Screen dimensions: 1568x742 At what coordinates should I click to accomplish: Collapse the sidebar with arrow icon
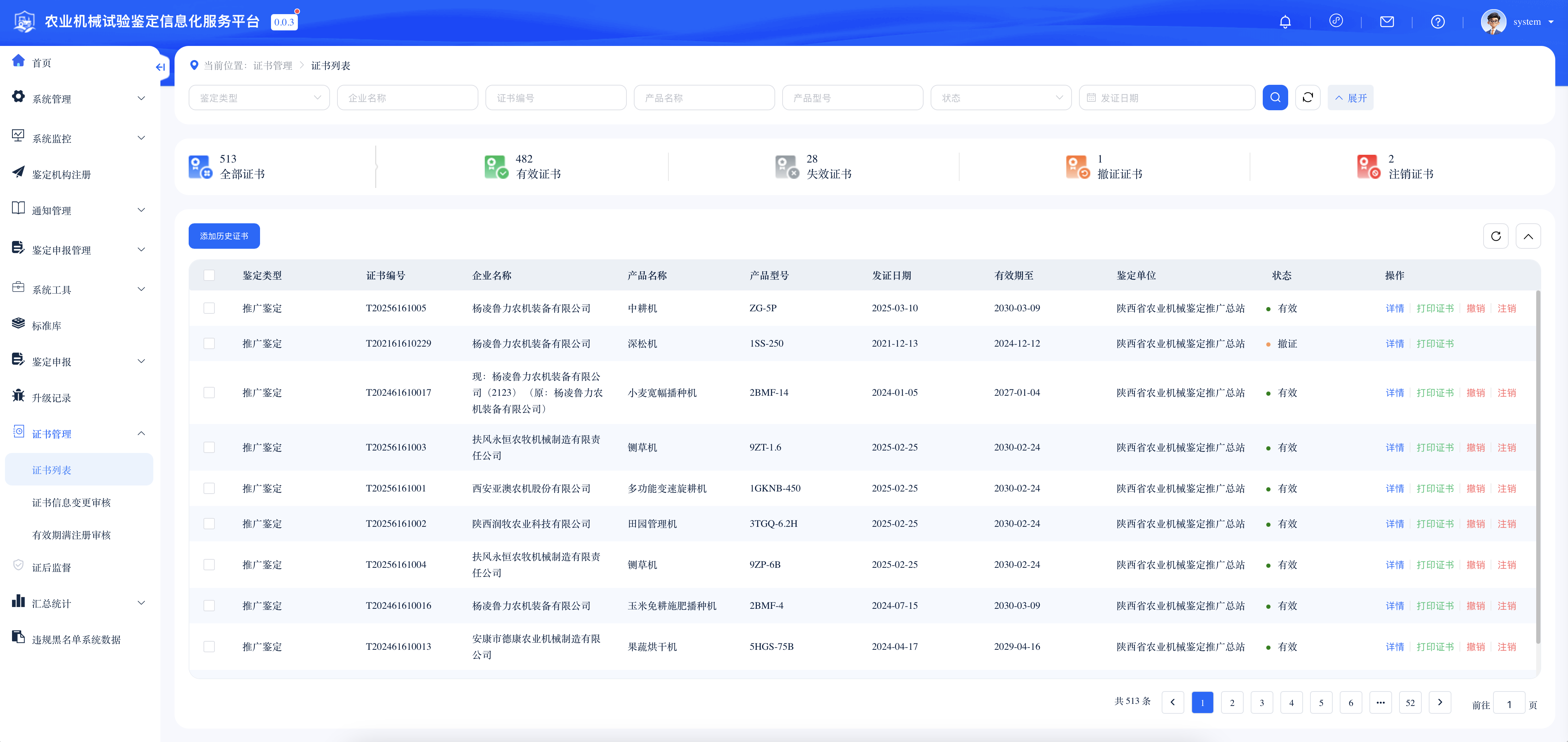point(160,67)
